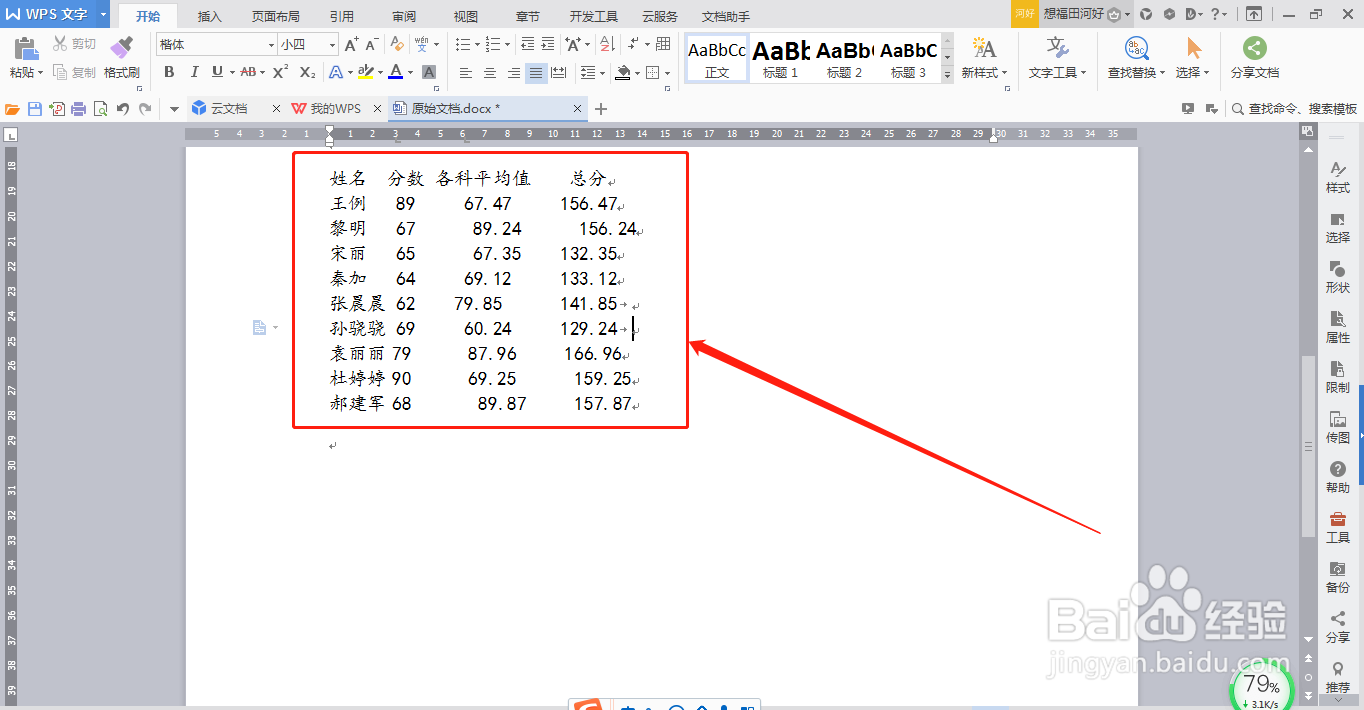This screenshot has height=710, width=1364.
Task: Click the save floppy disk icon
Action: (35, 109)
